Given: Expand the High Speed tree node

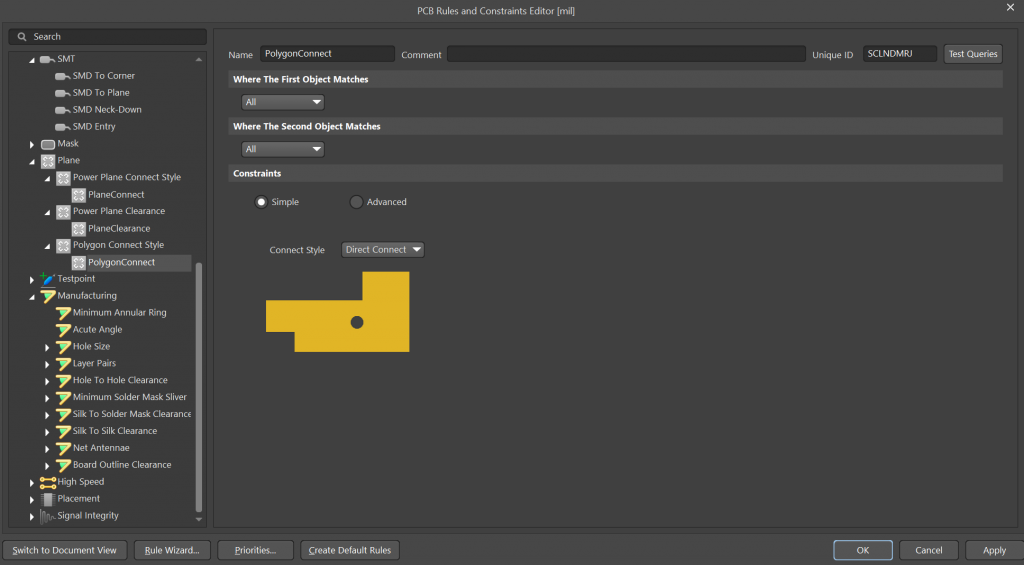Looking at the screenshot, I should click(32, 483).
